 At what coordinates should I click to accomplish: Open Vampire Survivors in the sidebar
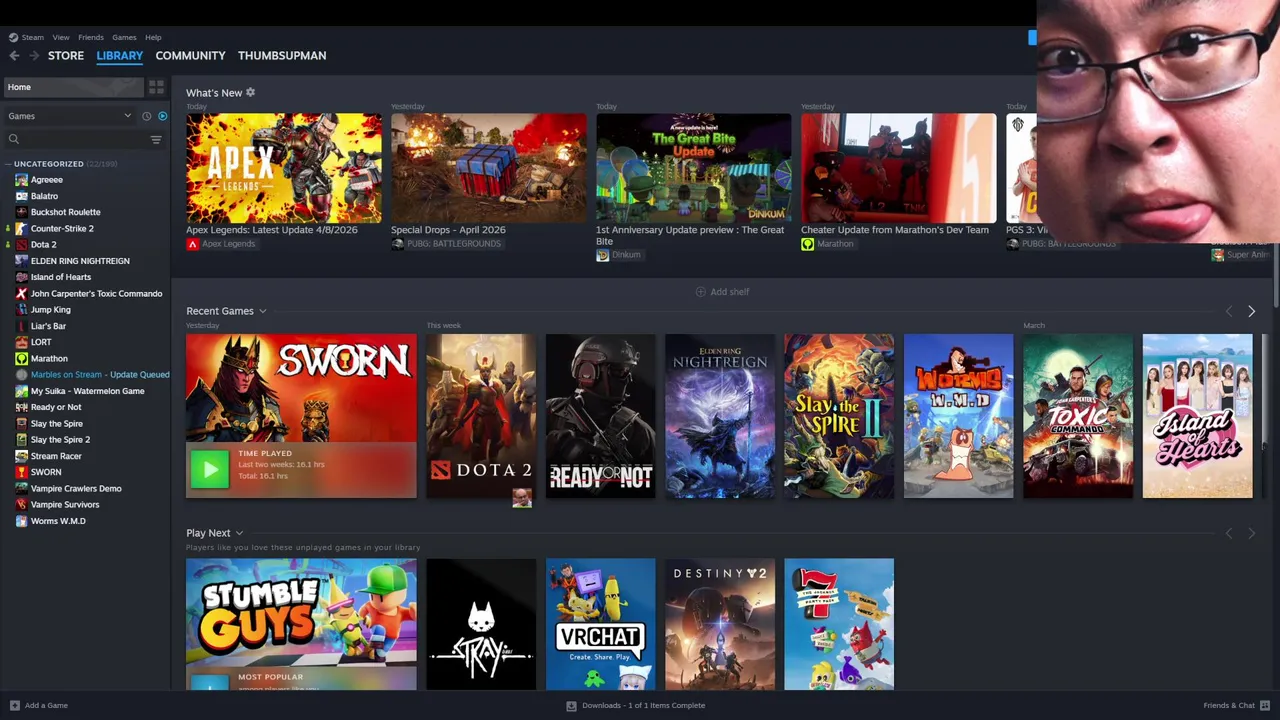(x=65, y=504)
